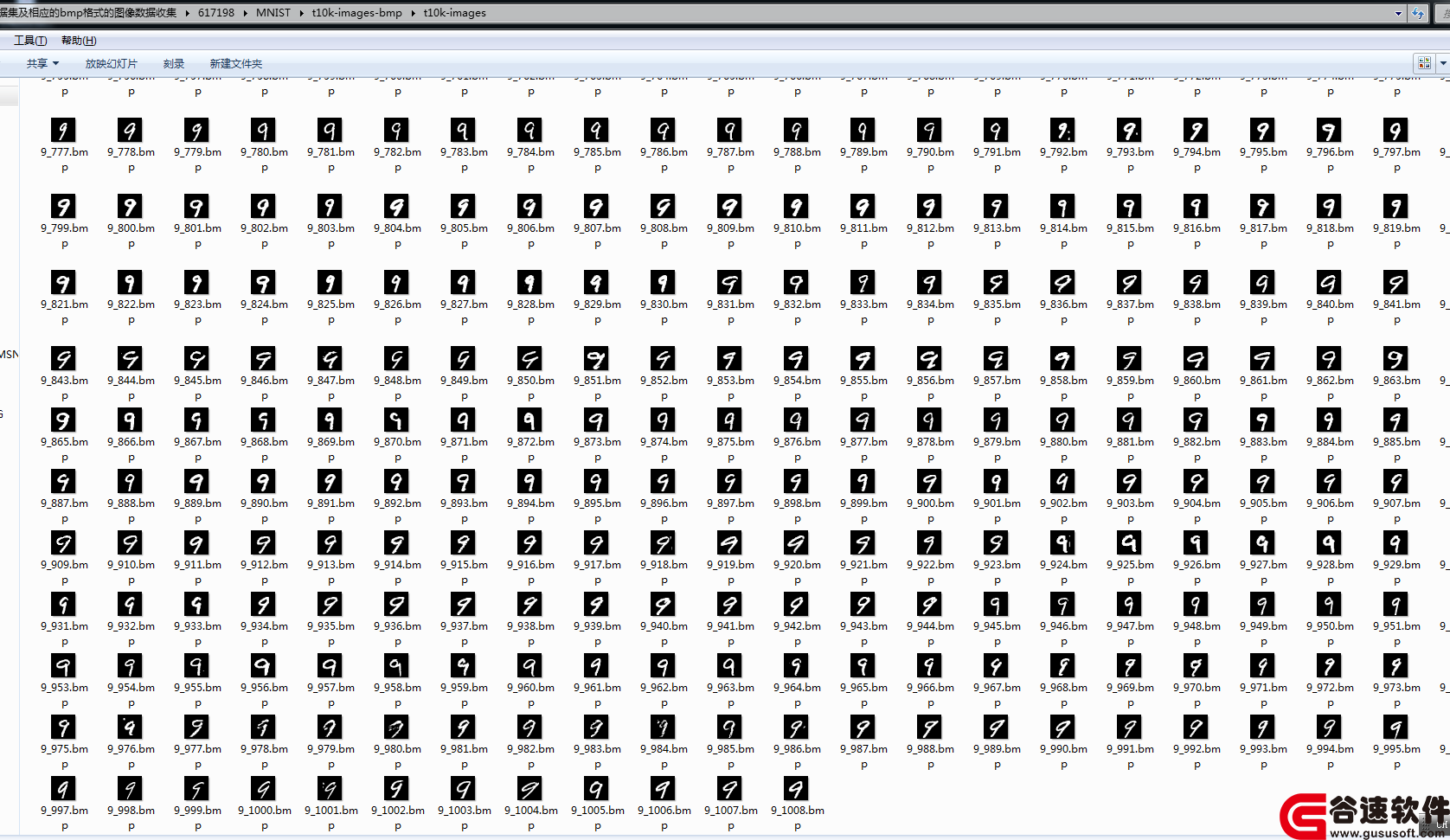Screen dimensions: 1450x840
Task: Select the 9_786.bmp image file
Action: pyautogui.click(x=664, y=144)
